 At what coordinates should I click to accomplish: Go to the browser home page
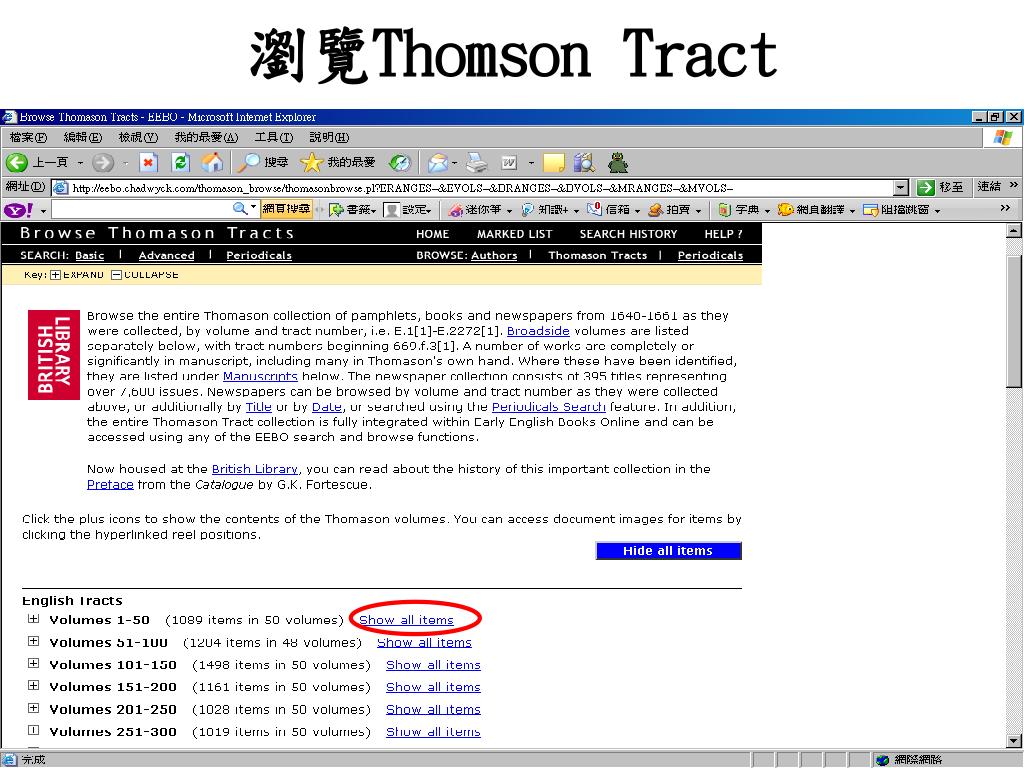click(x=212, y=163)
